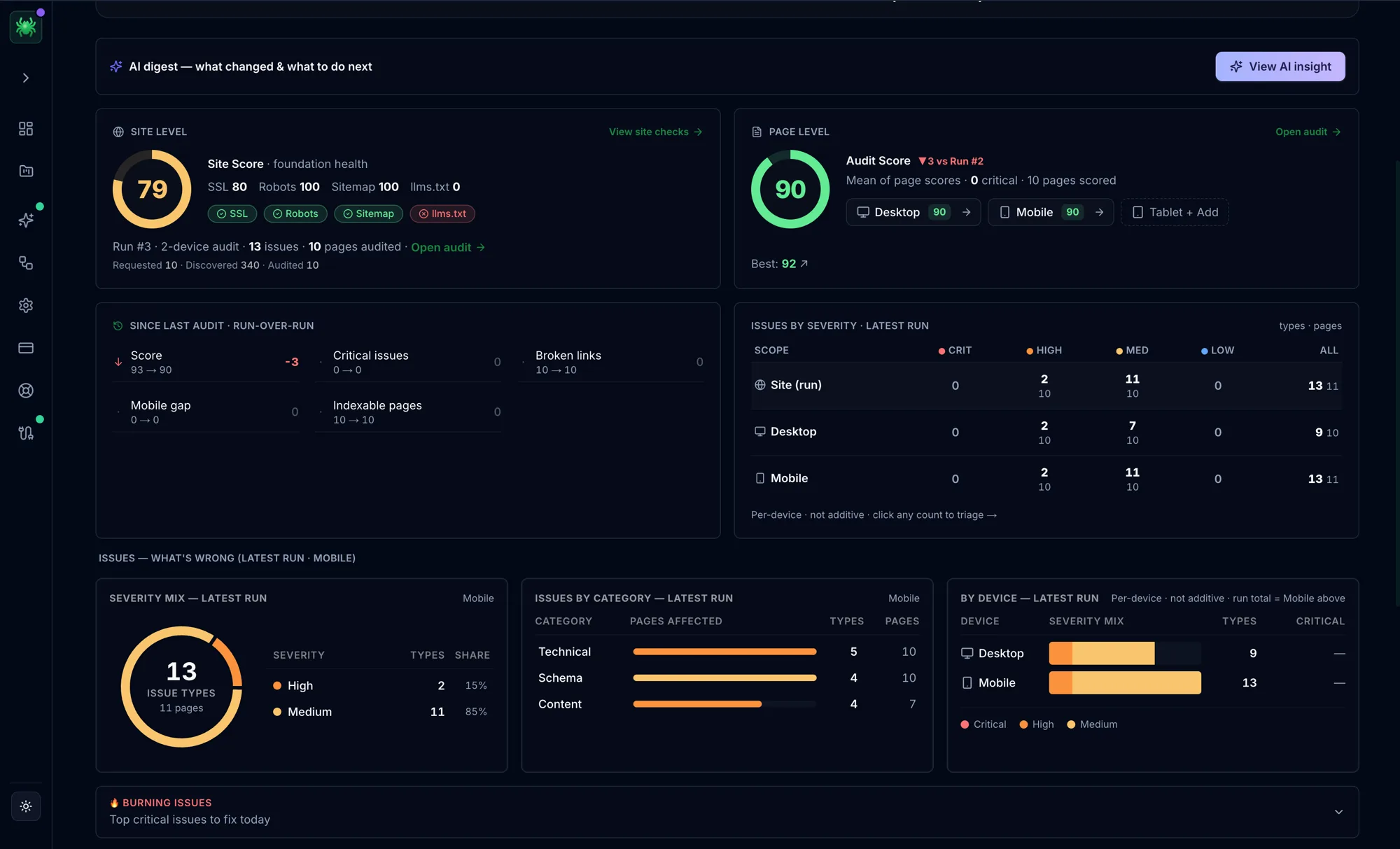
Task: Click the SSL status badge
Action: (232, 213)
